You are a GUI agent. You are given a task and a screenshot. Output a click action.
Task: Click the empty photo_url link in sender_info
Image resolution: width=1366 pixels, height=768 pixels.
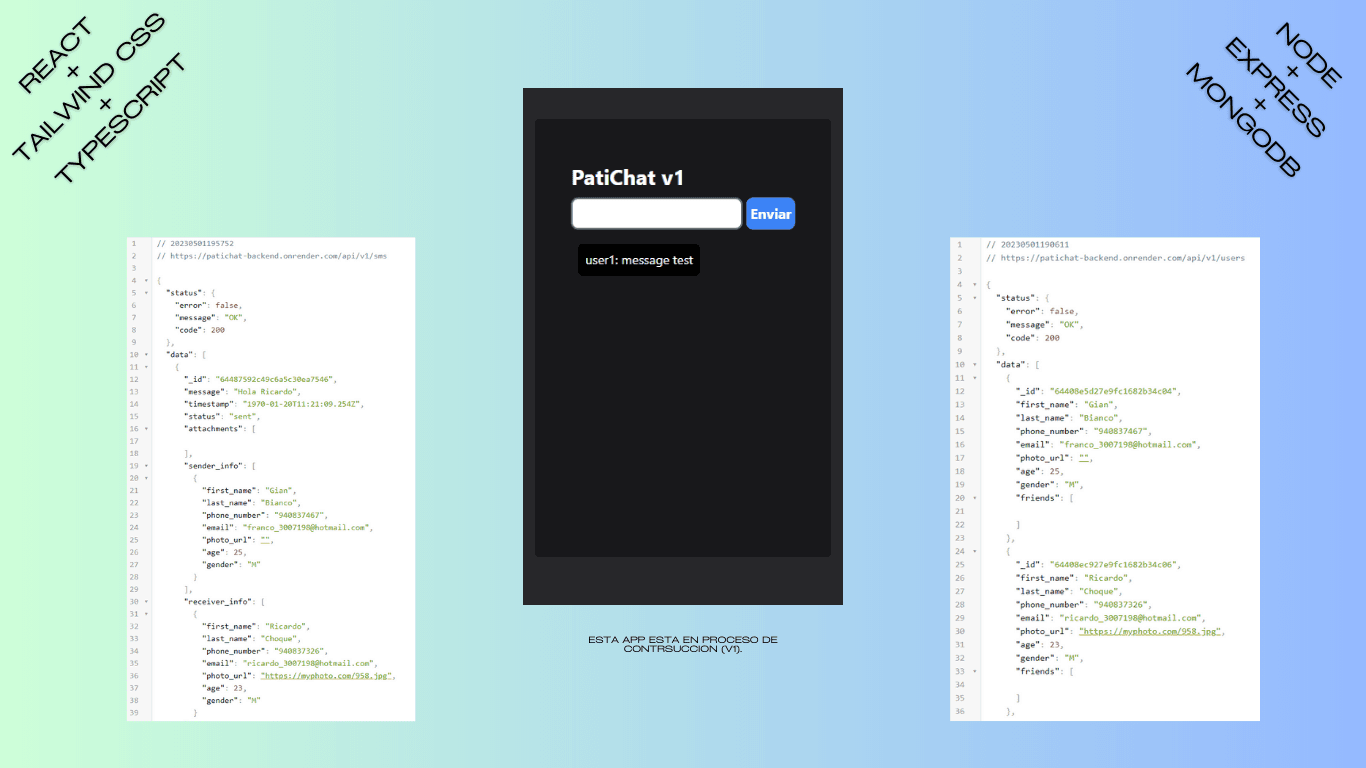(x=266, y=540)
